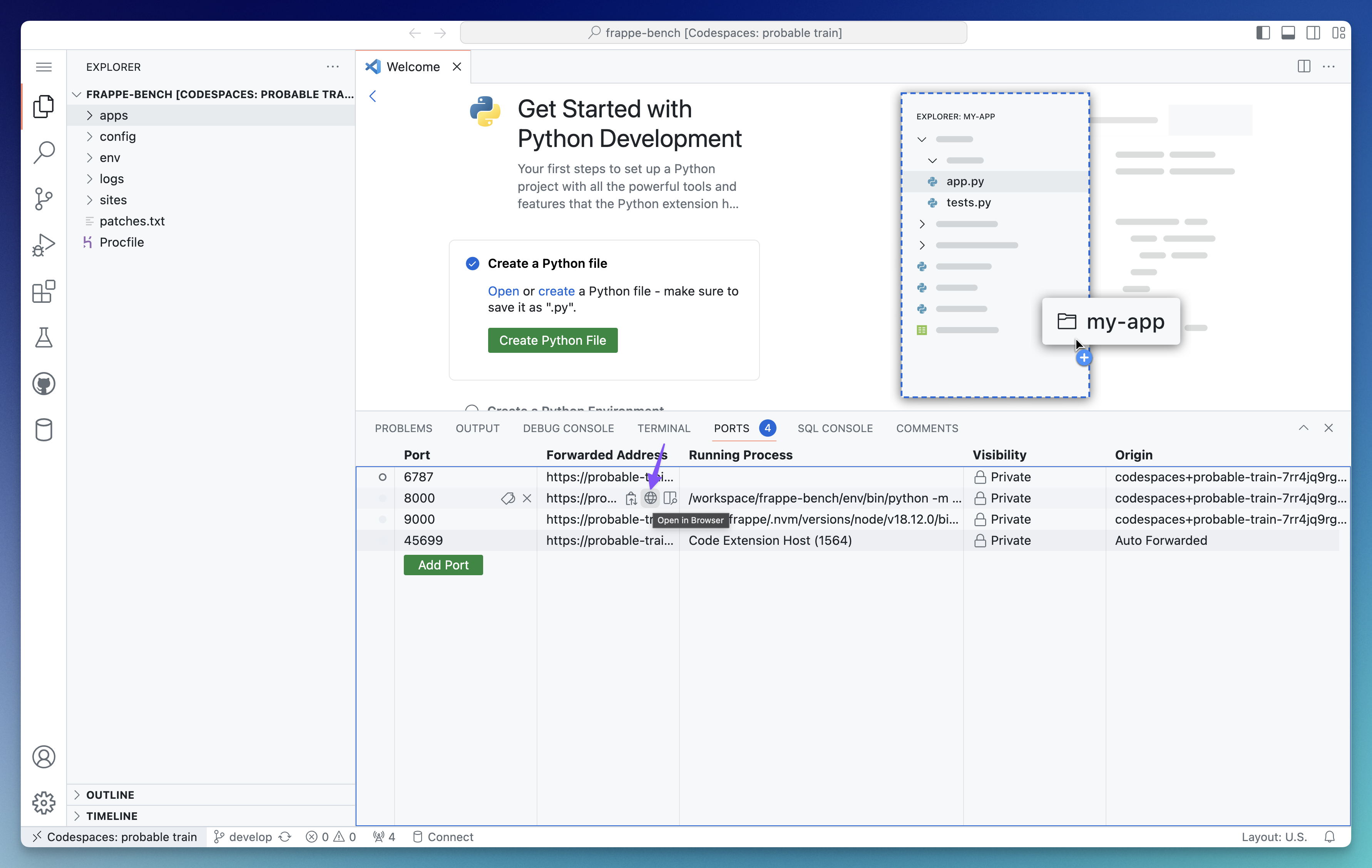1372x868 pixels.
Task: Preview port 8000 in editor
Action: [x=671, y=498]
